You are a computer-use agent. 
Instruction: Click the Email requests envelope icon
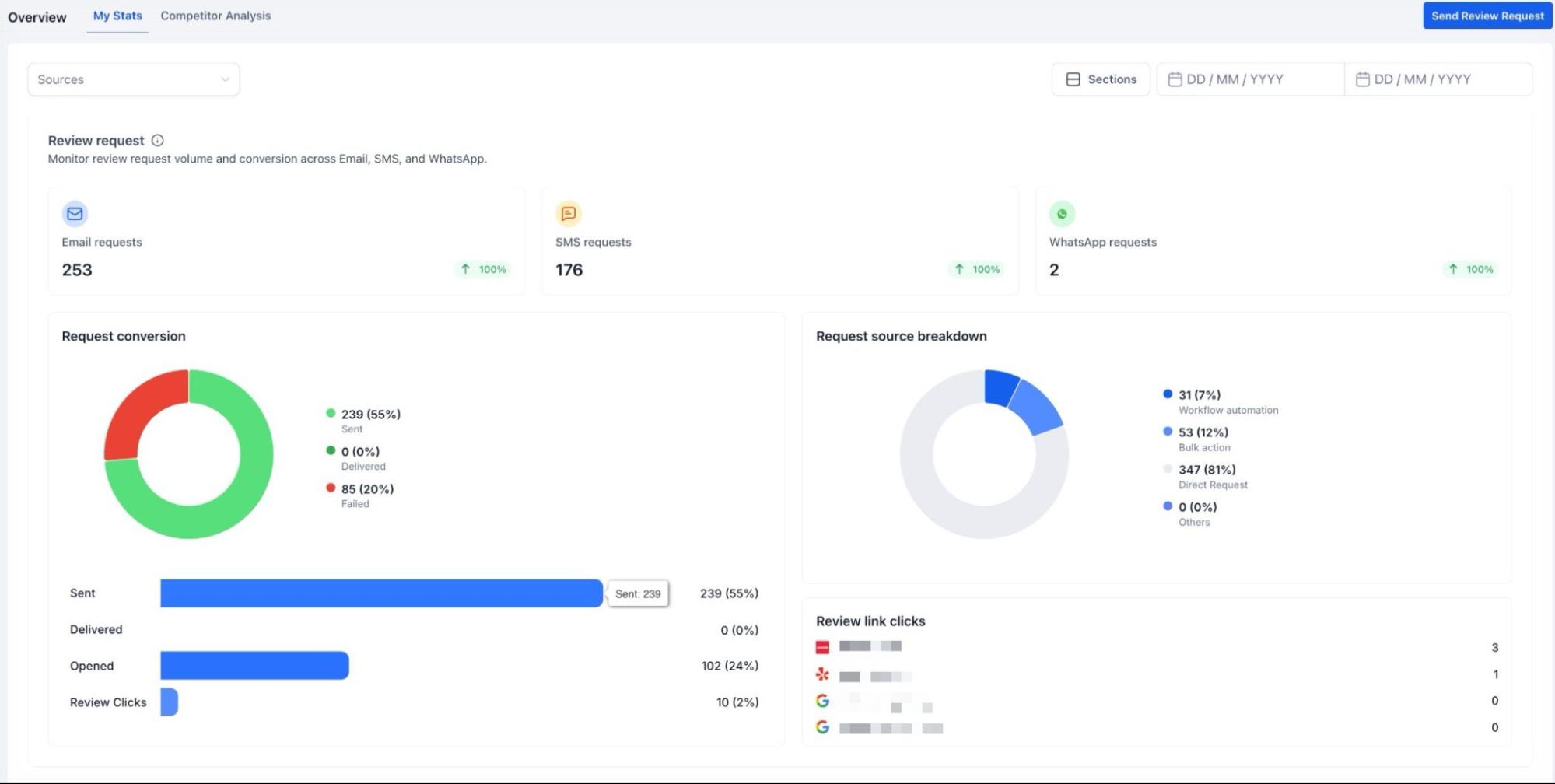[75, 213]
